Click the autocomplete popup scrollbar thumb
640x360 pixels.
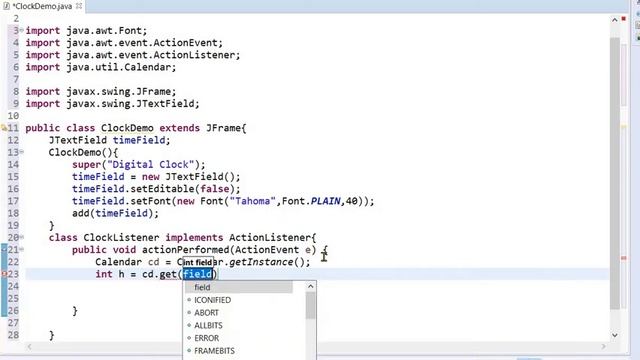point(311,305)
